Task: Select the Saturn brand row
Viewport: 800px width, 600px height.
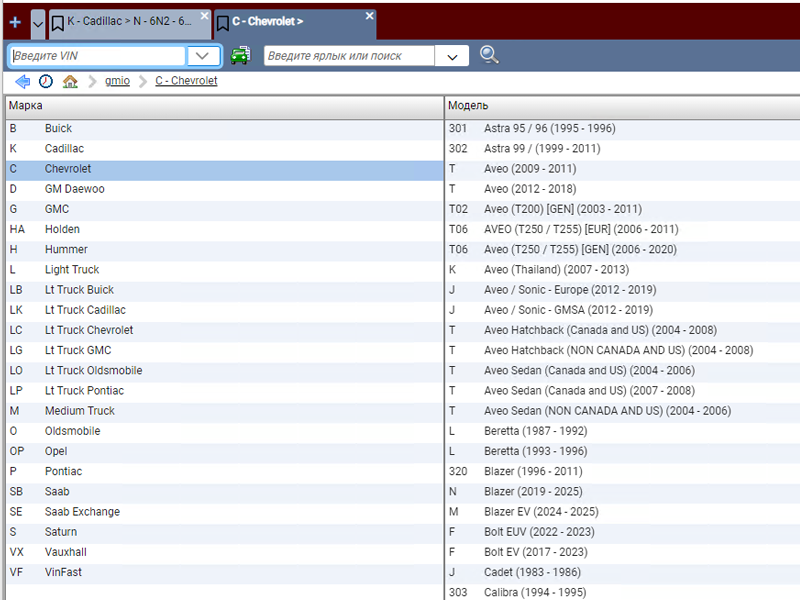Action: click(x=224, y=532)
